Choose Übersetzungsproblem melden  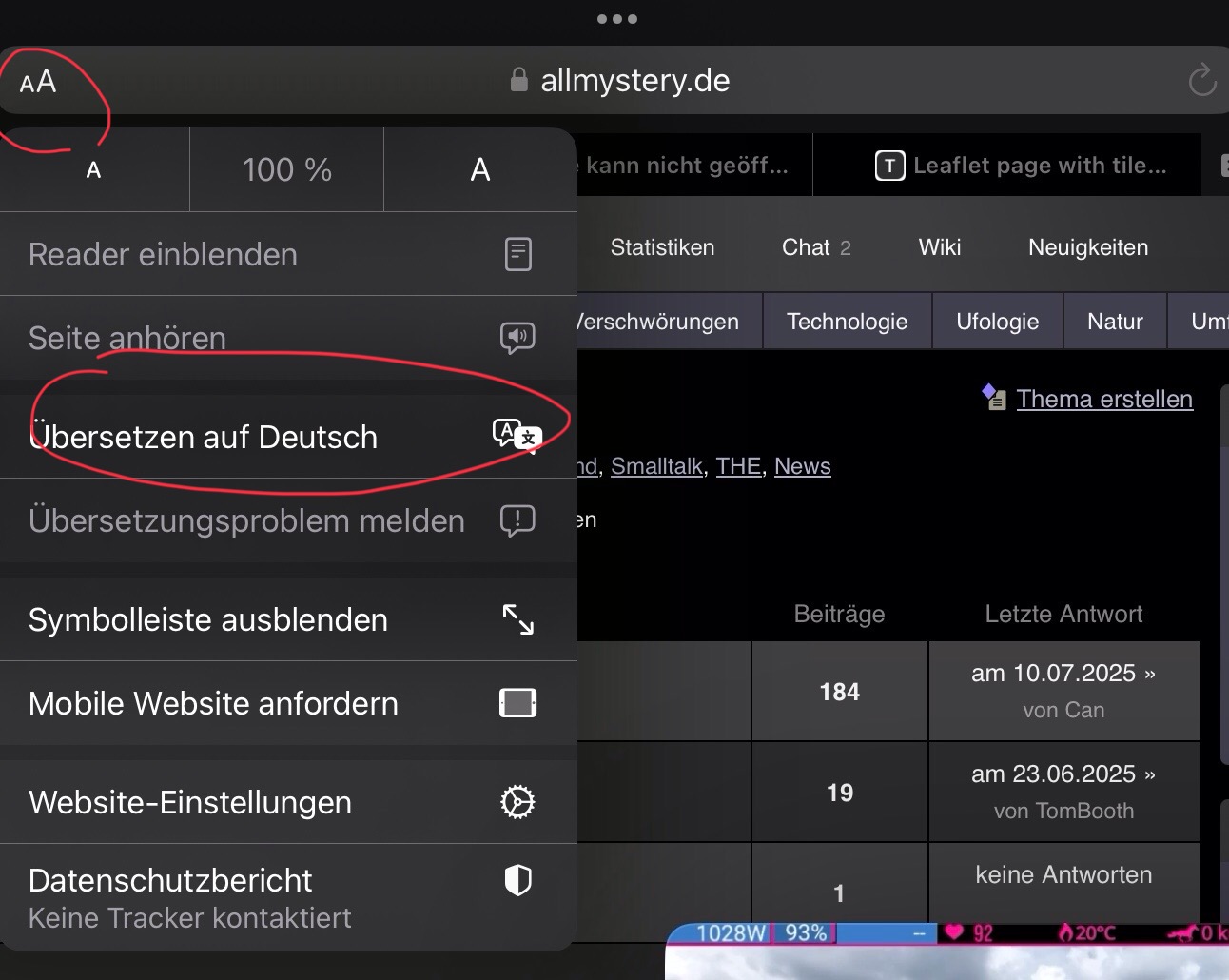[x=288, y=520]
